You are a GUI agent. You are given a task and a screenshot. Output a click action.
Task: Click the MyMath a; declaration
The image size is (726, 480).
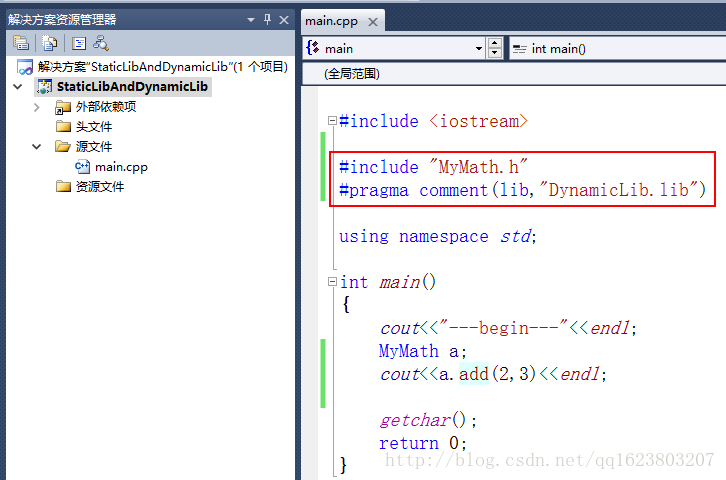pyautogui.click(x=422, y=351)
